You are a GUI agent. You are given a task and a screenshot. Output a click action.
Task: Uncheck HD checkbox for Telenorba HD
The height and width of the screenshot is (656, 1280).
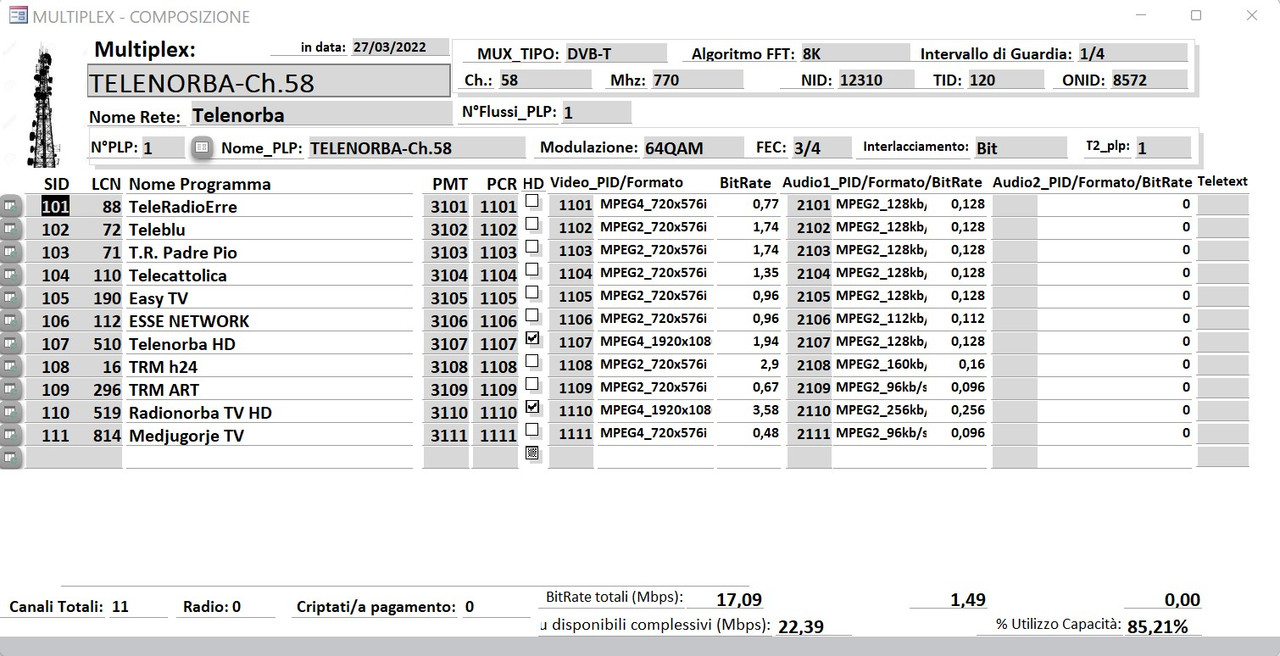(x=532, y=339)
